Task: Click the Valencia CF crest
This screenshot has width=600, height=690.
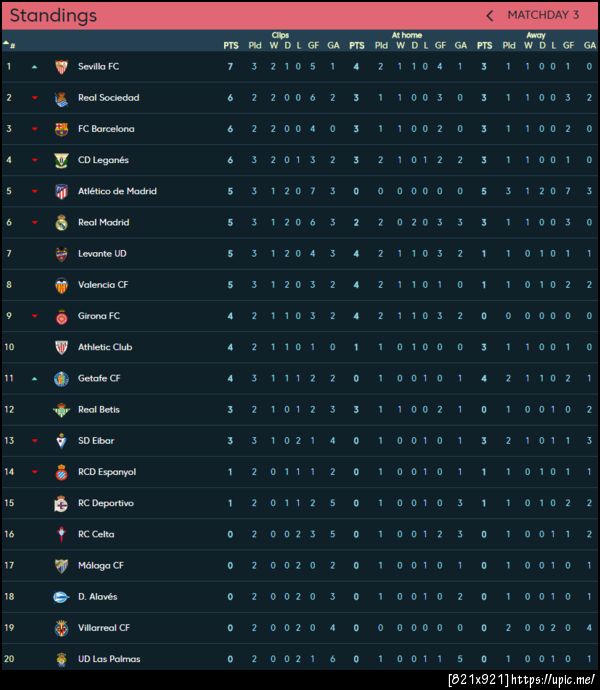Action: [x=61, y=285]
